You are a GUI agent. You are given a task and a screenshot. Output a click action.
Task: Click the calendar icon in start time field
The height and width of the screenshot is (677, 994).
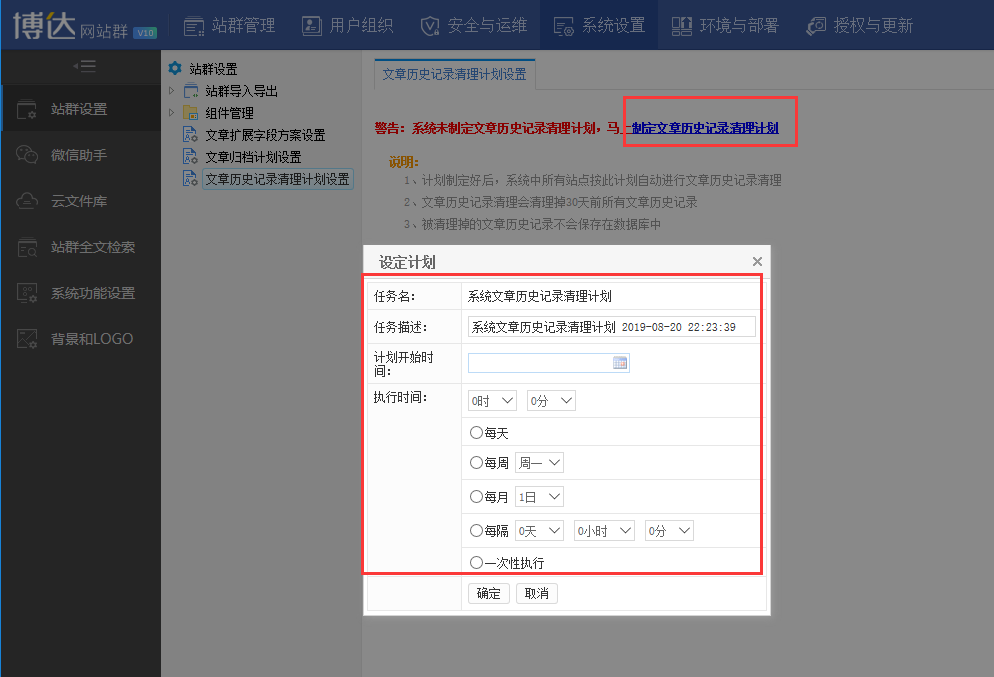point(619,363)
